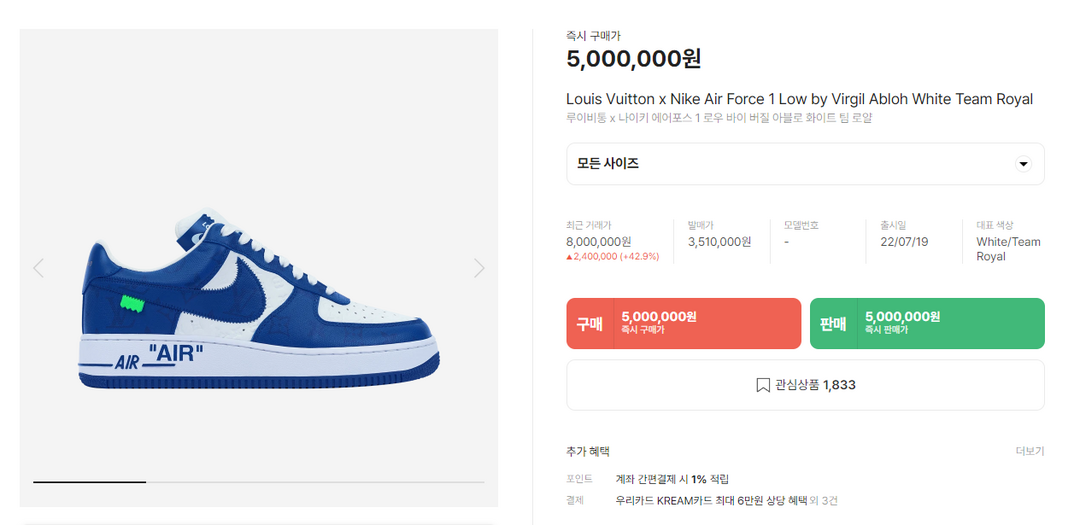Click the 발매가 3,510,000원 value

[x=719, y=242]
